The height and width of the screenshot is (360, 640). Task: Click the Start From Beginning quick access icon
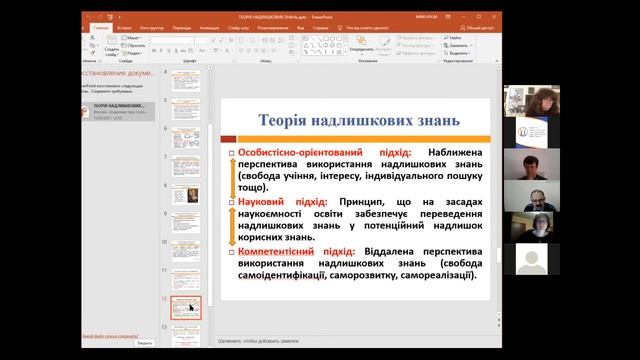click(x=110, y=17)
